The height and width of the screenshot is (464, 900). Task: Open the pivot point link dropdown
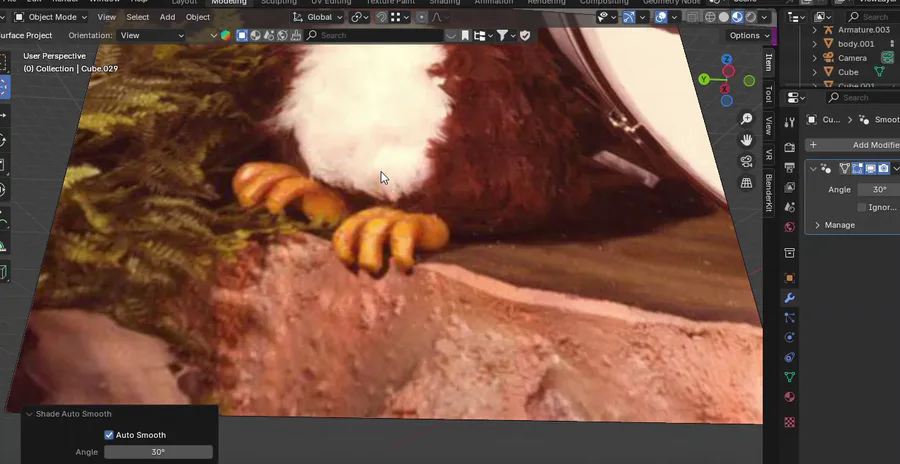360,17
